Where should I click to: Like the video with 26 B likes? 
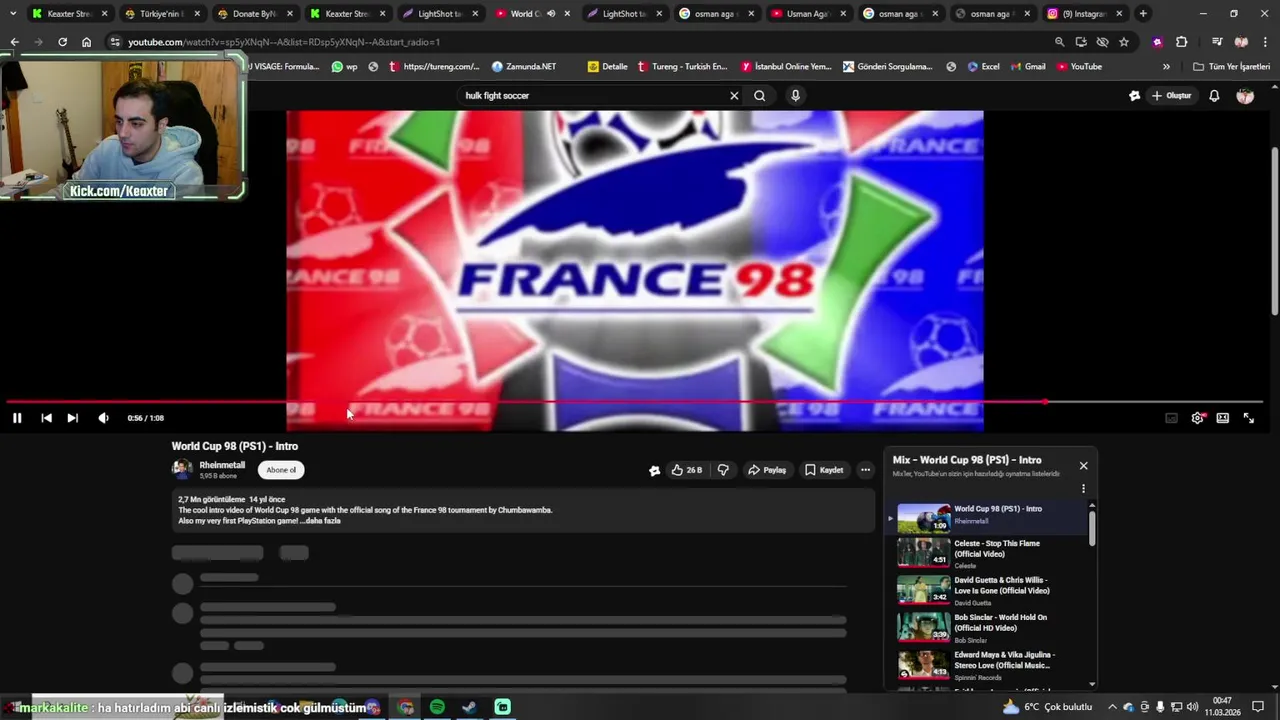(687, 470)
